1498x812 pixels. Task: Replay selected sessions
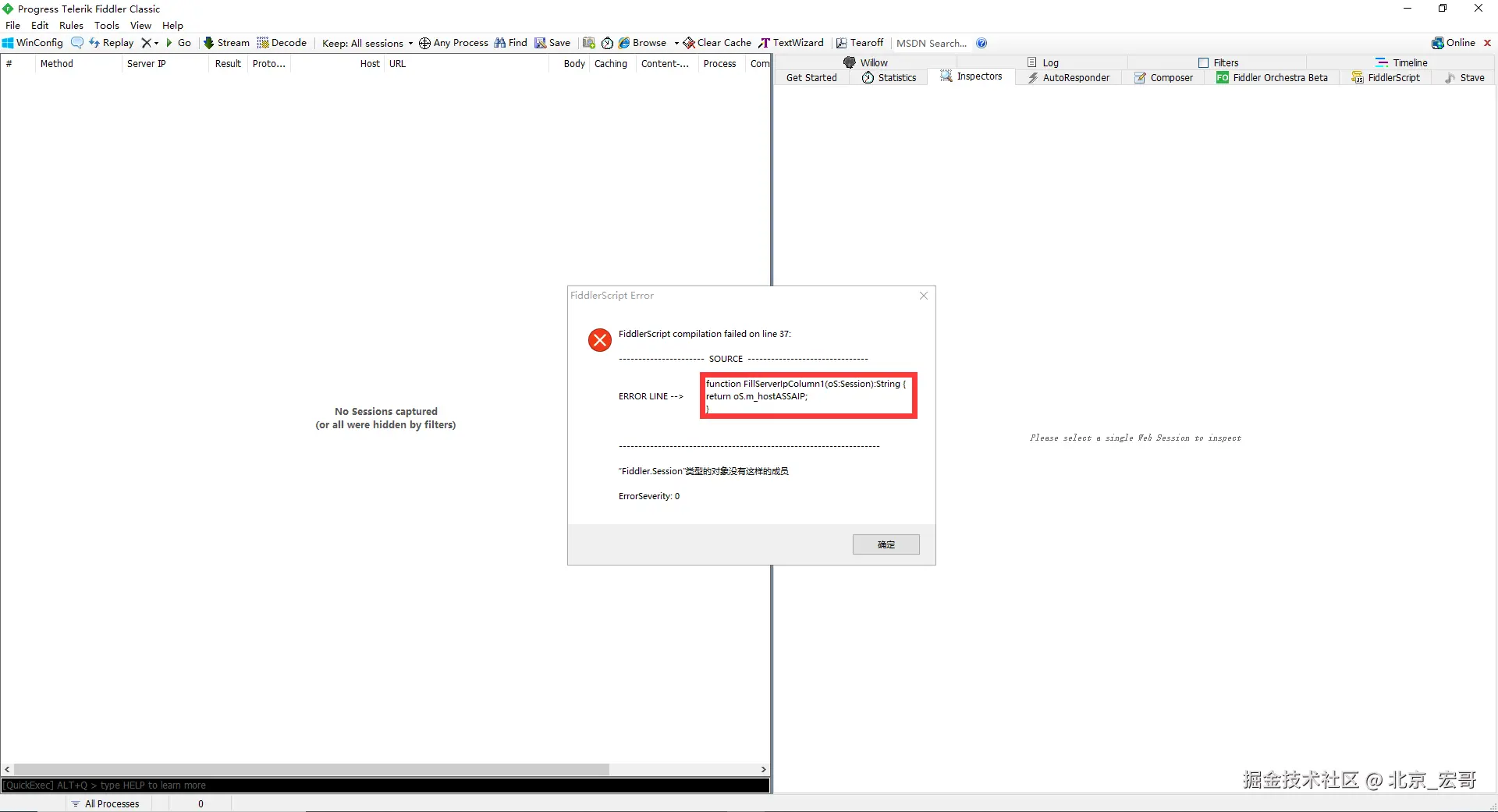tap(112, 43)
